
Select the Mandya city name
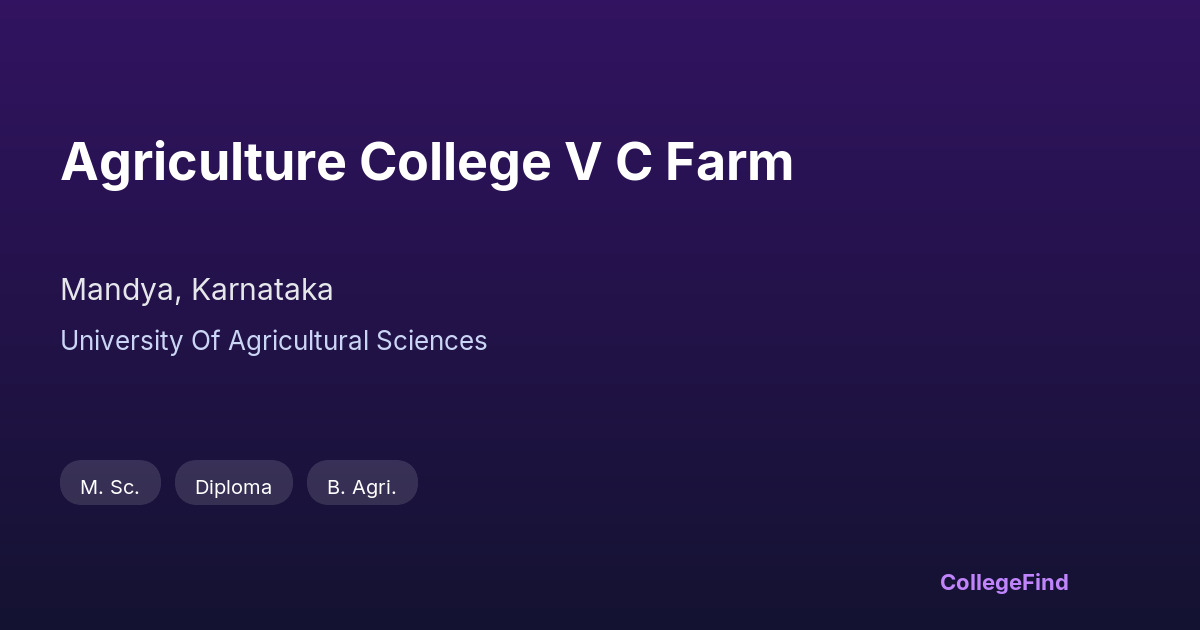pos(118,290)
